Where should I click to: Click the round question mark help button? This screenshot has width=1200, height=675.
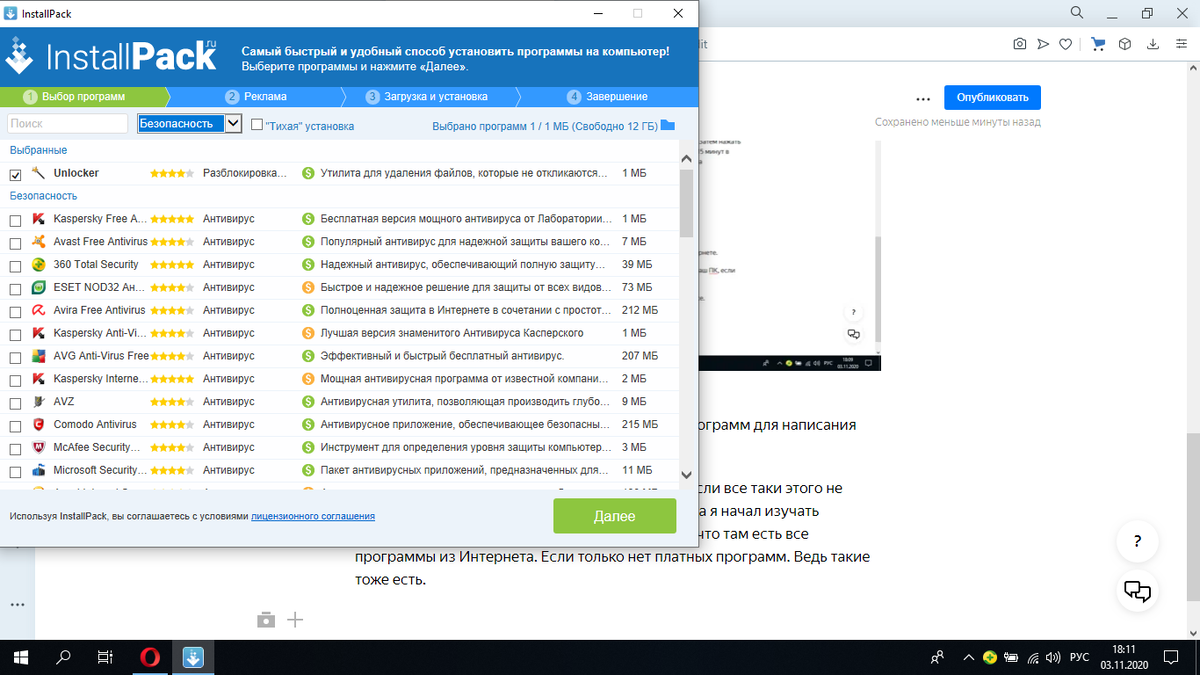coord(1138,542)
